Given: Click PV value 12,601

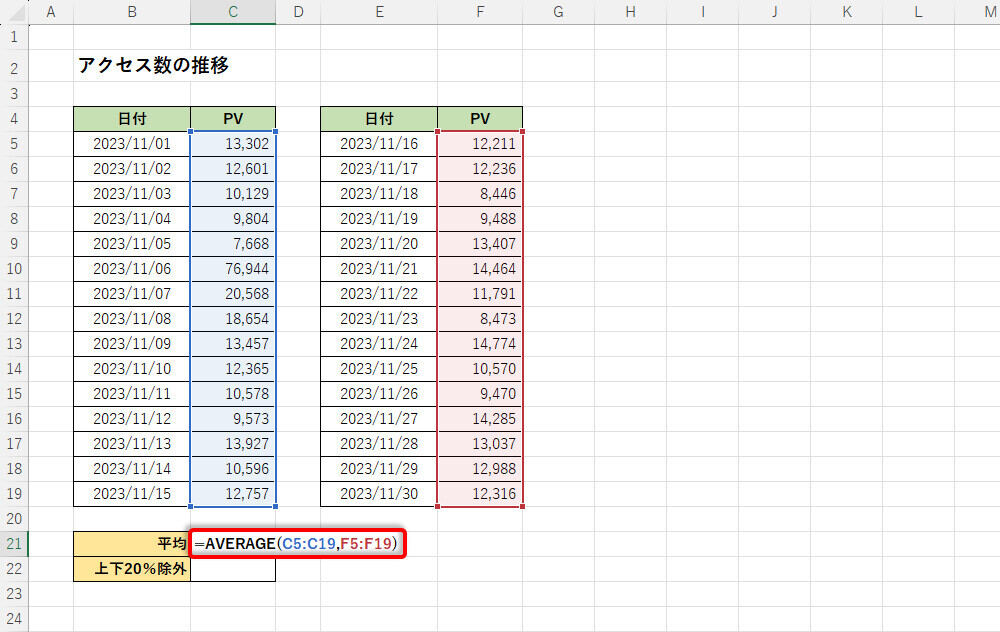Looking at the screenshot, I should 233,168.
